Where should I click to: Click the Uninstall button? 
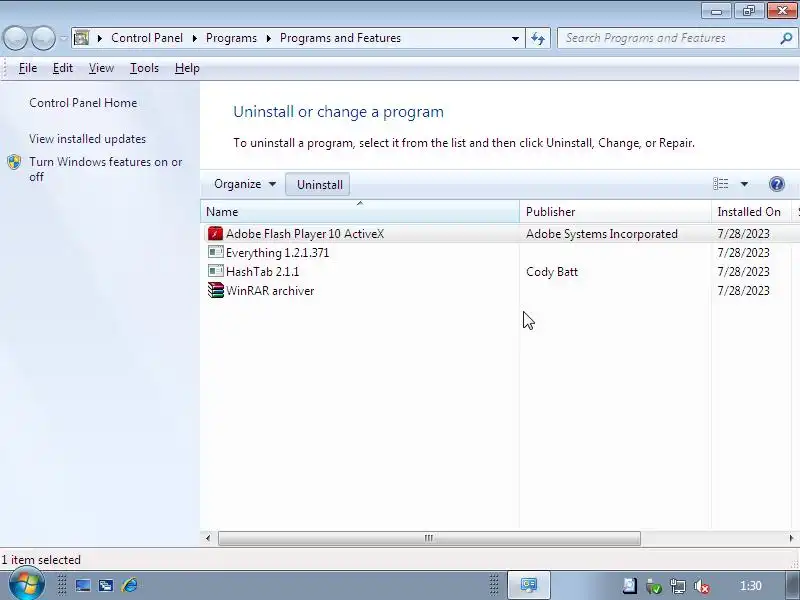pyautogui.click(x=319, y=185)
